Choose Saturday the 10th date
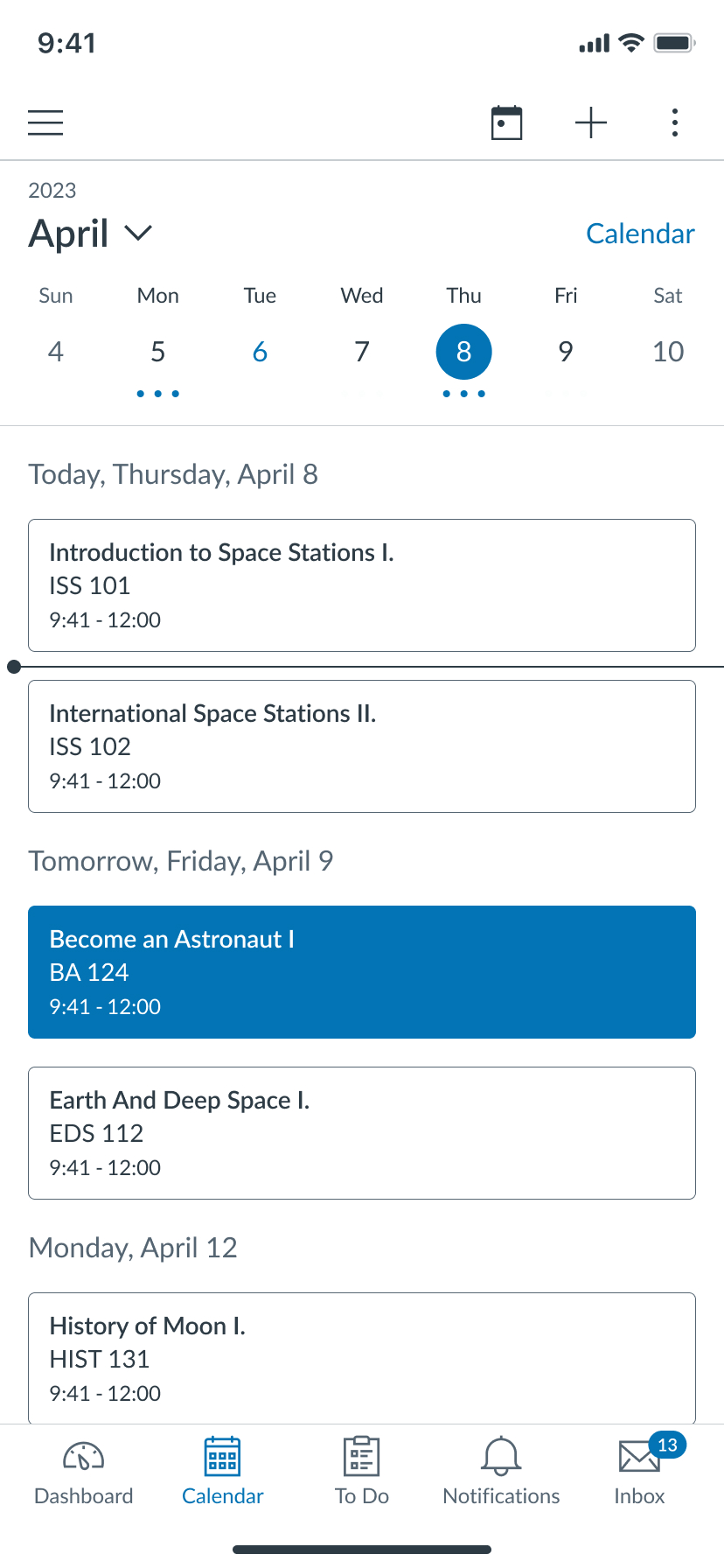Screen dimensions: 724x1568 [x=668, y=352]
